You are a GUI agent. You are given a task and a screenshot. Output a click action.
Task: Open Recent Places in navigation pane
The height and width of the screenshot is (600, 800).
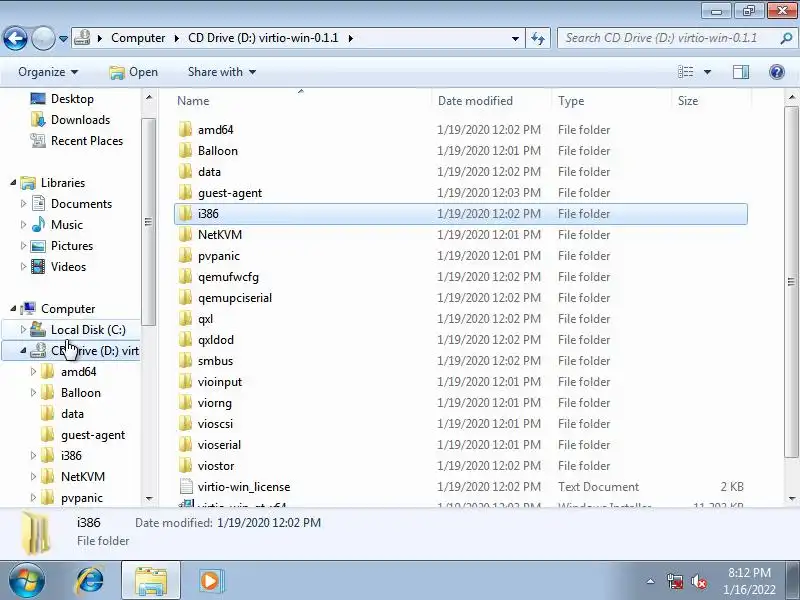77,140
